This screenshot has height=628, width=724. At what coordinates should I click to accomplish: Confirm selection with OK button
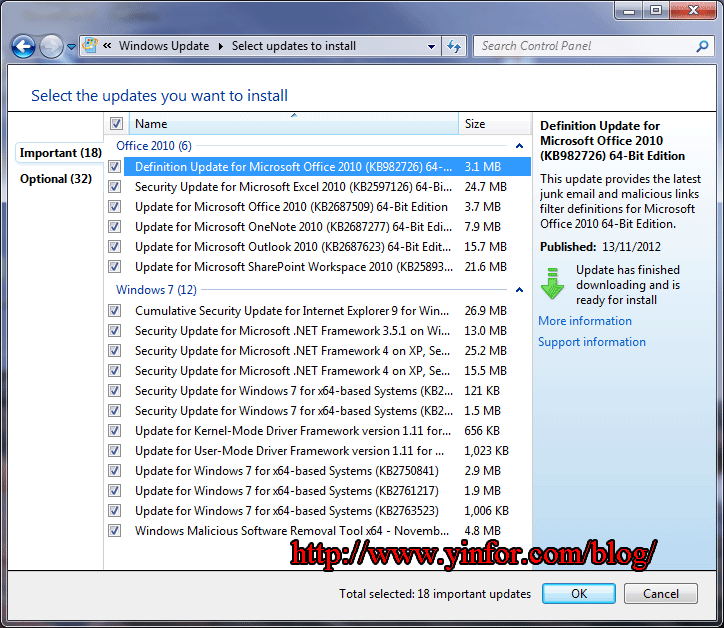click(x=579, y=593)
